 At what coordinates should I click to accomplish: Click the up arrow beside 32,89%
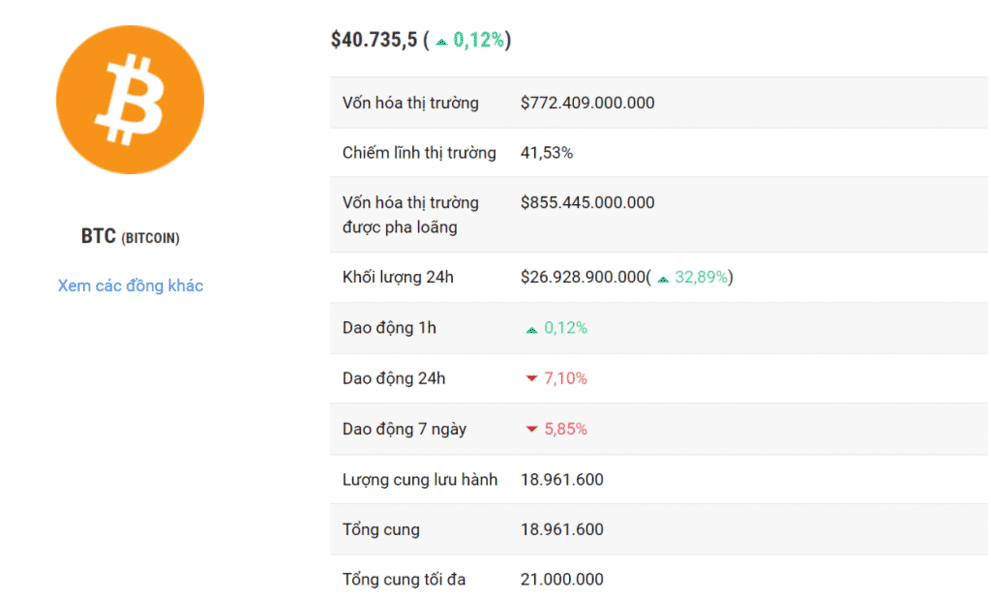point(663,279)
